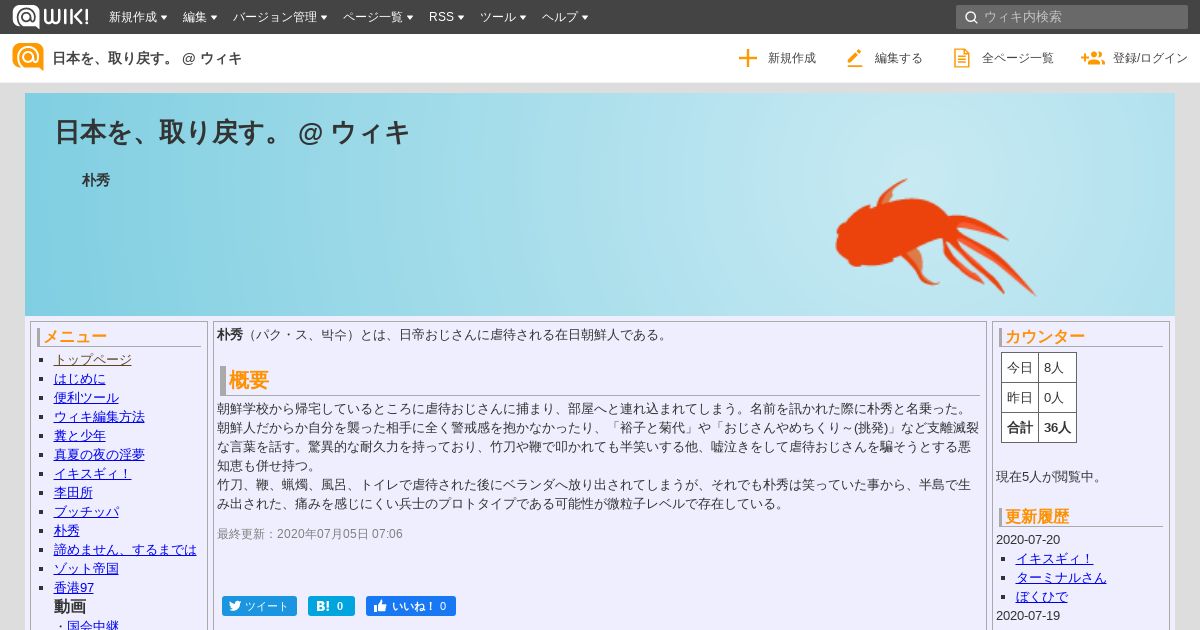
Task: Click the plus icon for 新規作成
Action: [747, 58]
